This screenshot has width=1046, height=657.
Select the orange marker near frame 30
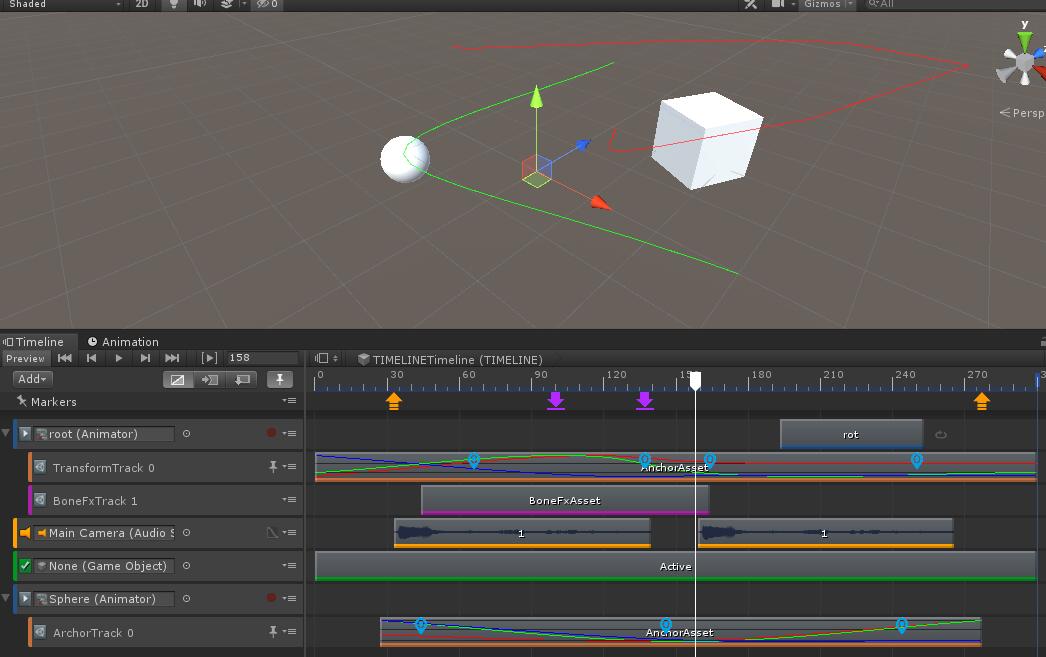click(x=394, y=401)
